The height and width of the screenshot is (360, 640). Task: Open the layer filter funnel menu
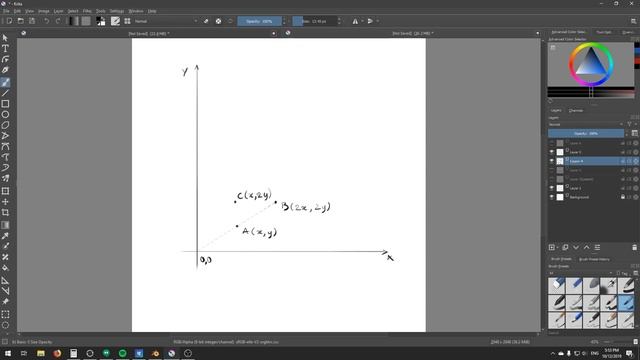(x=630, y=124)
